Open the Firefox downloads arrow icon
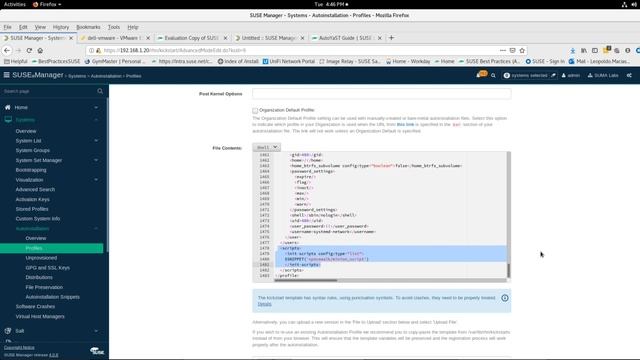The width and height of the screenshot is (640, 360). click(x=573, y=50)
